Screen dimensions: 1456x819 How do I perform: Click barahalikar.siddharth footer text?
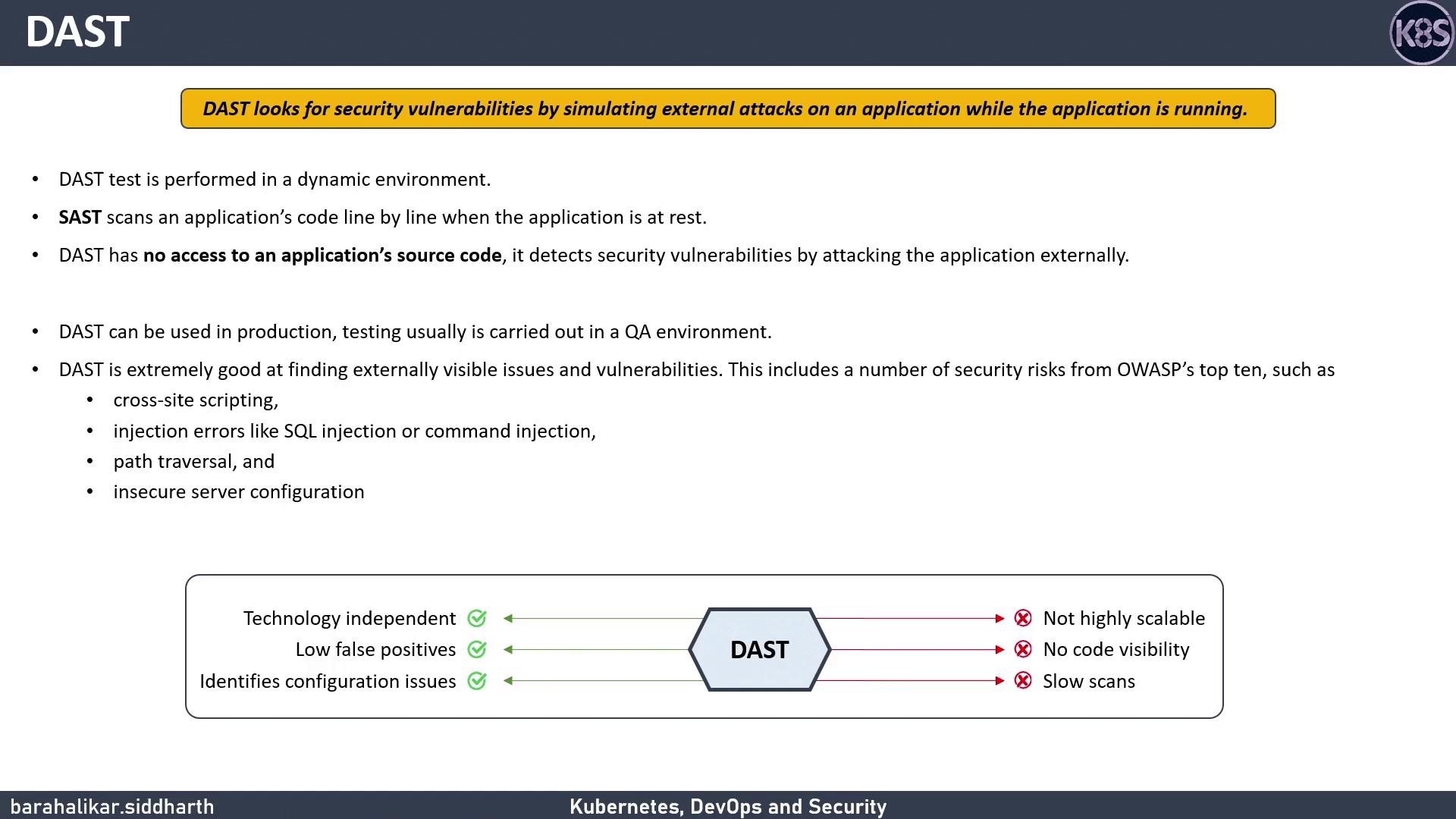click(112, 807)
